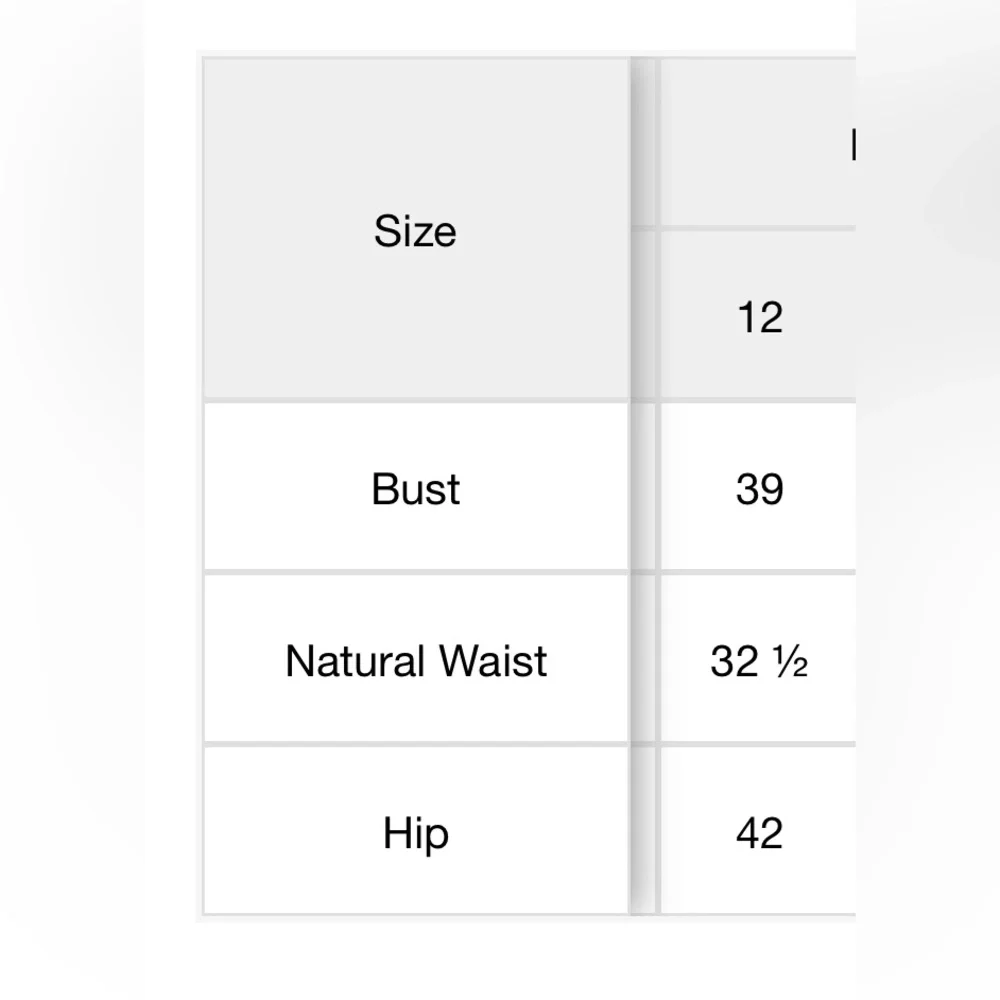Image resolution: width=1000 pixels, height=1000 pixels.
Task: Click the divider next to Natural Waist row
Action: coord(643,659)
